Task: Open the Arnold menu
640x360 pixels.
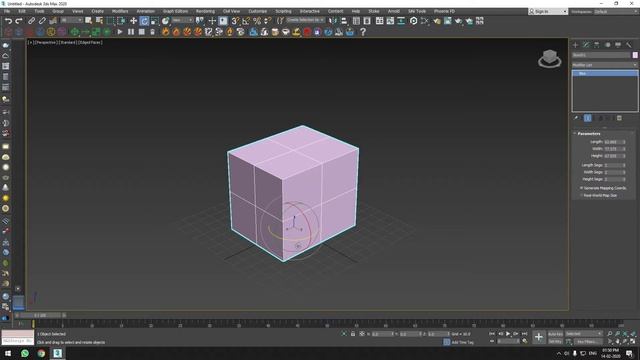Action: pyautogui.click(x=393, y=11)
